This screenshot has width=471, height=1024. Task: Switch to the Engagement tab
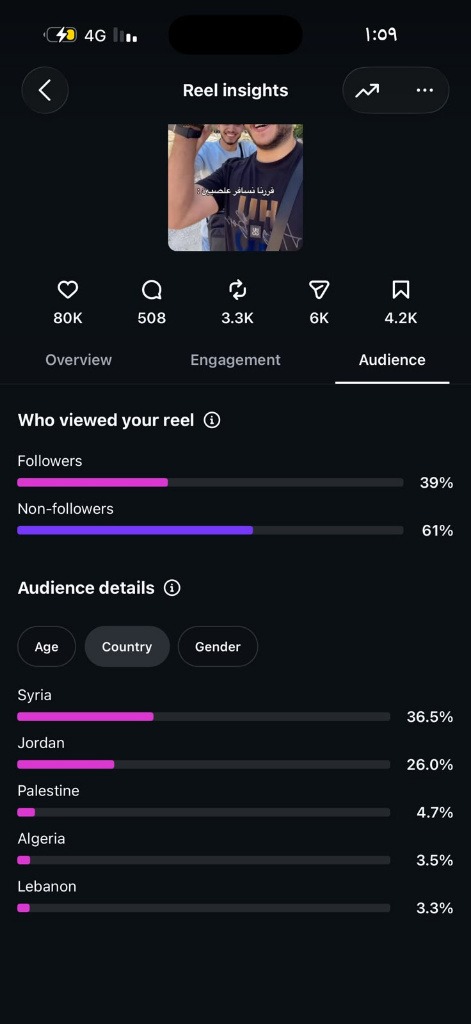click(x=235, y=360)
